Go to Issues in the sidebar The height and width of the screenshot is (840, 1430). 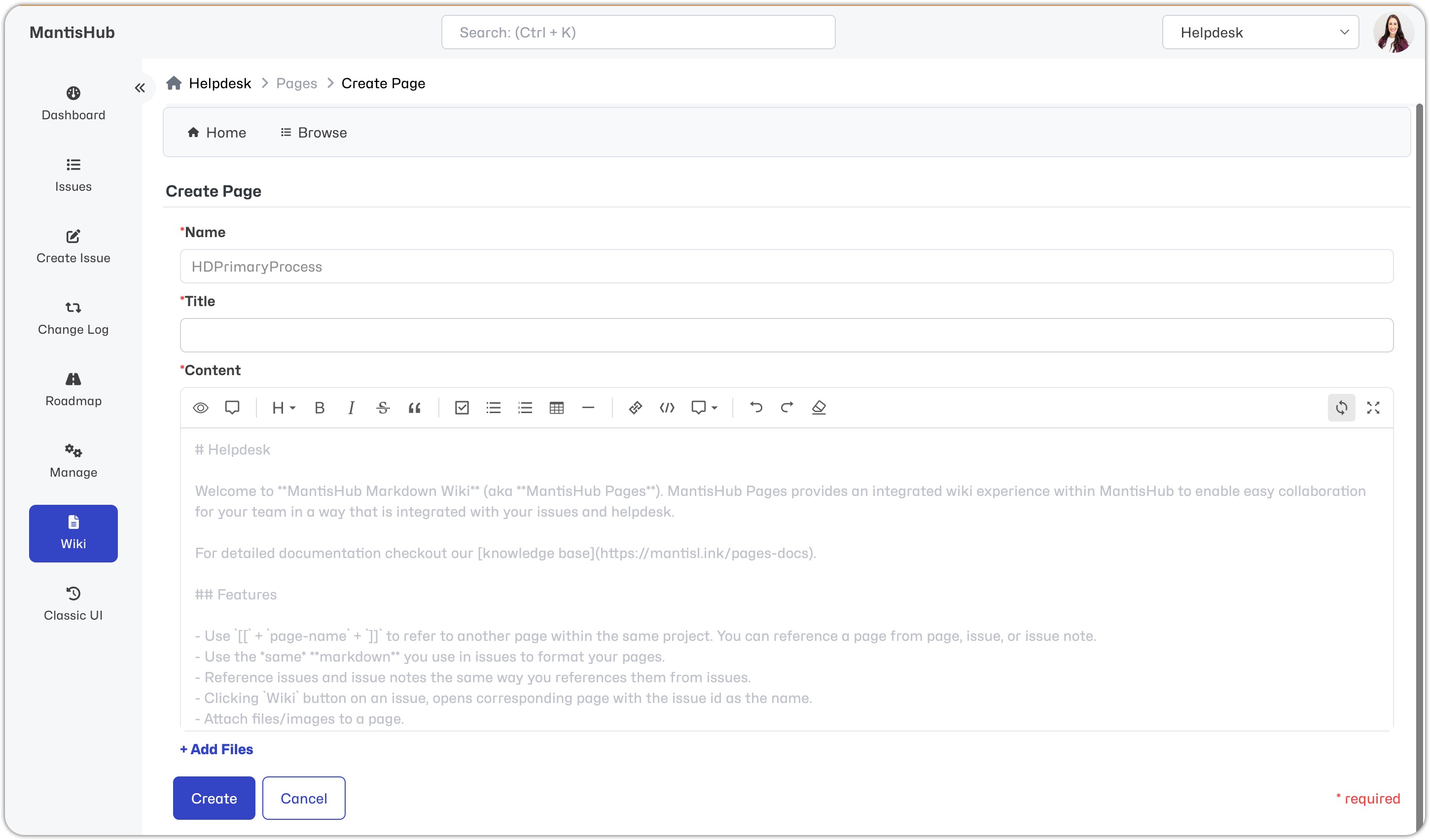pos(73,175)
